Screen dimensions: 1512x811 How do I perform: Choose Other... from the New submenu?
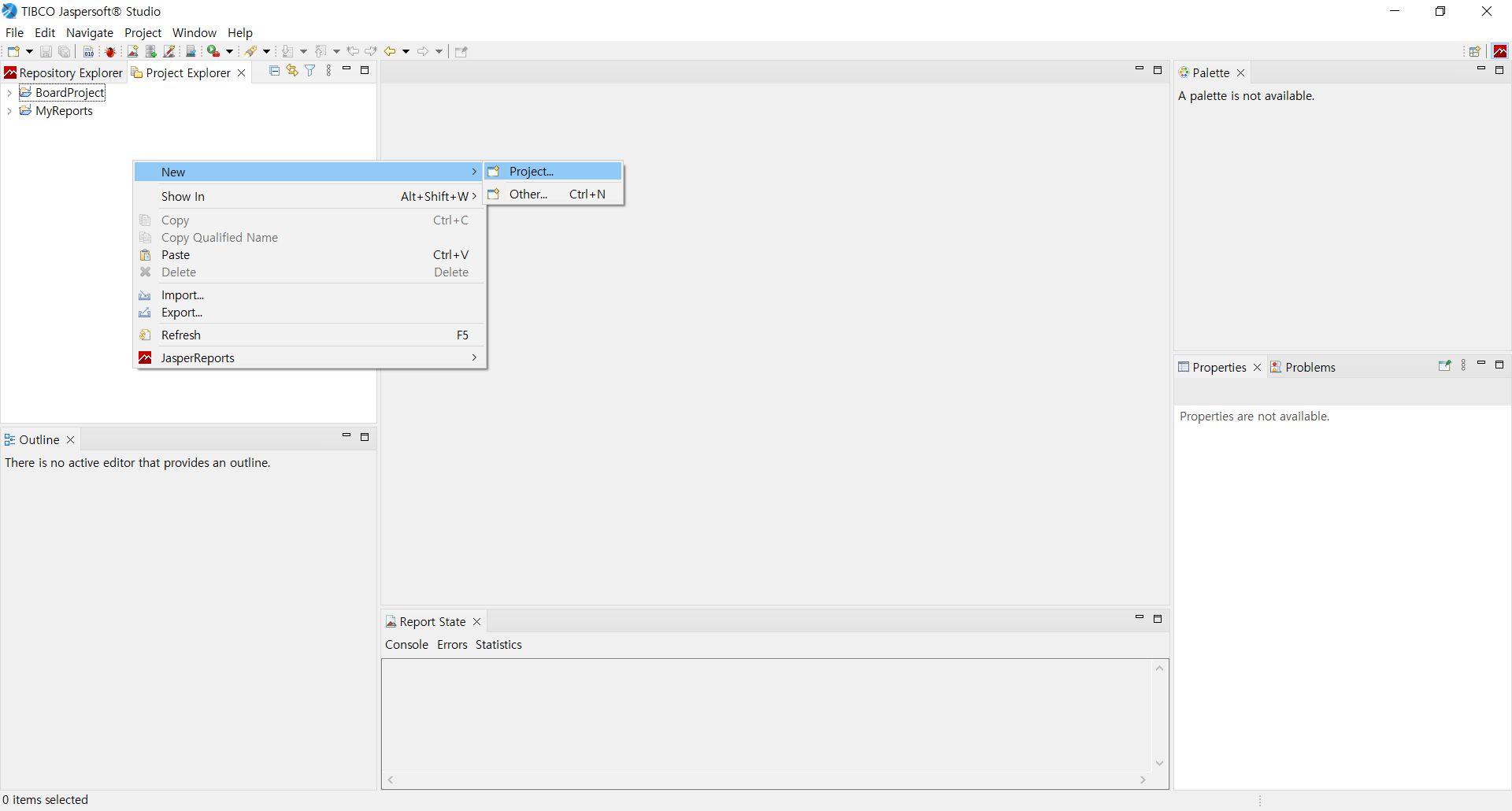tap(554, 194)
